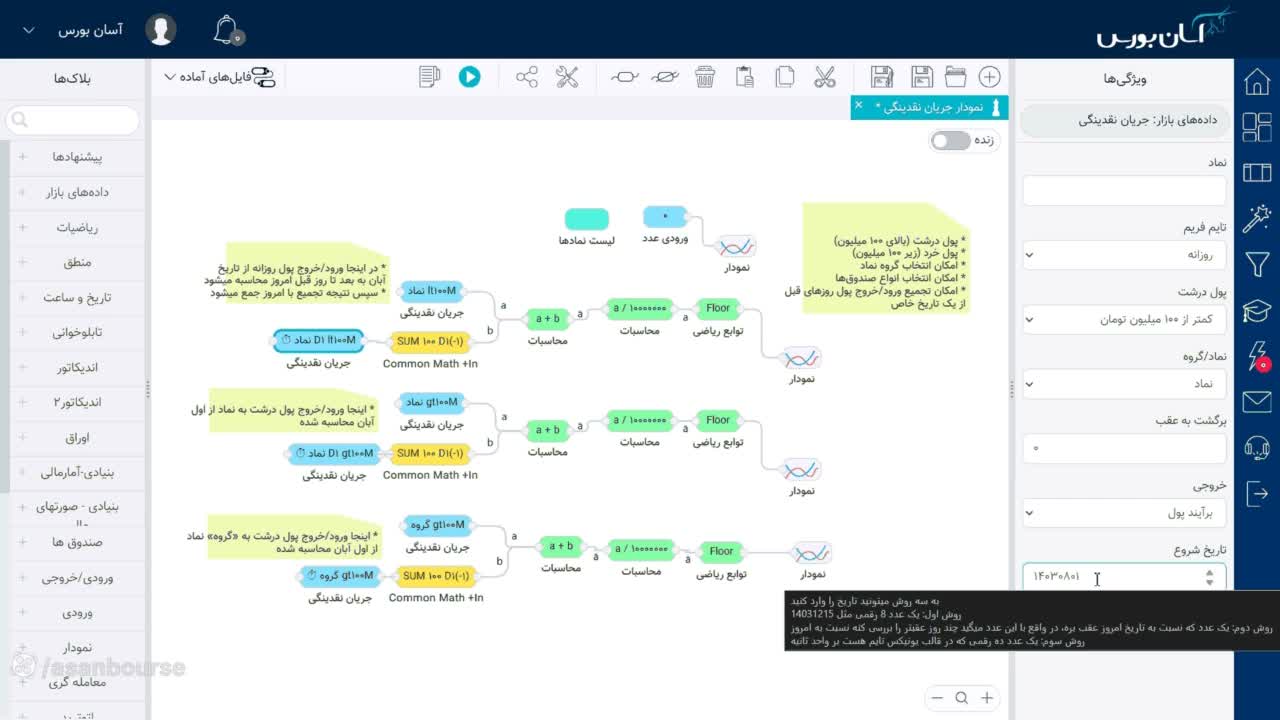Select the scissors cut icon in toolbar

pyautogui.click(x=824, y=77)
